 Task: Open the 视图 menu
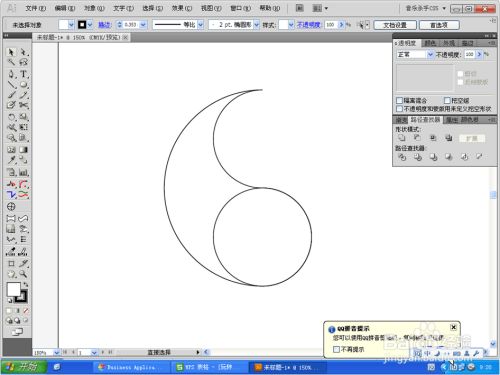211,8
